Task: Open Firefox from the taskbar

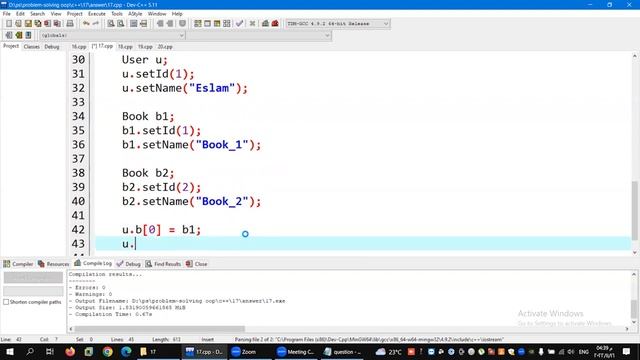Action: [70, 351]
